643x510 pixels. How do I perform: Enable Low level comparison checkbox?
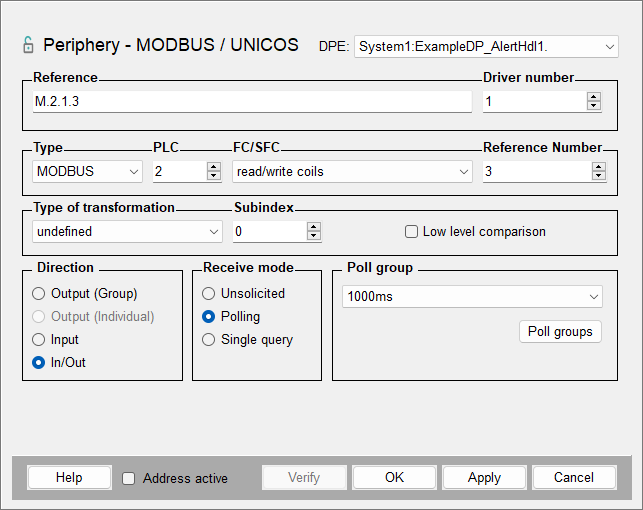pos(411,232)
